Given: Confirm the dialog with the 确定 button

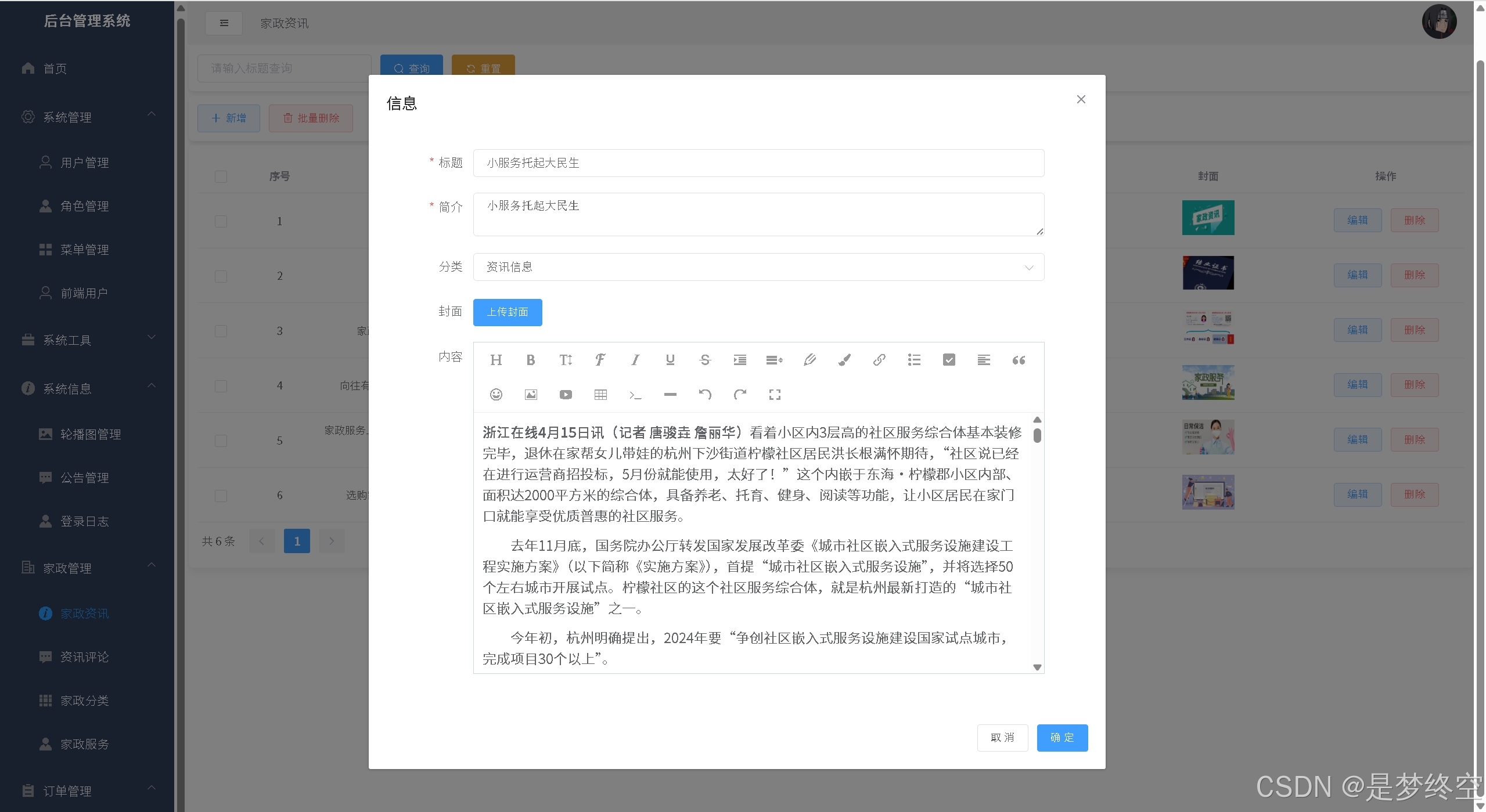Looking at the screenshot, I should 1062,737.
